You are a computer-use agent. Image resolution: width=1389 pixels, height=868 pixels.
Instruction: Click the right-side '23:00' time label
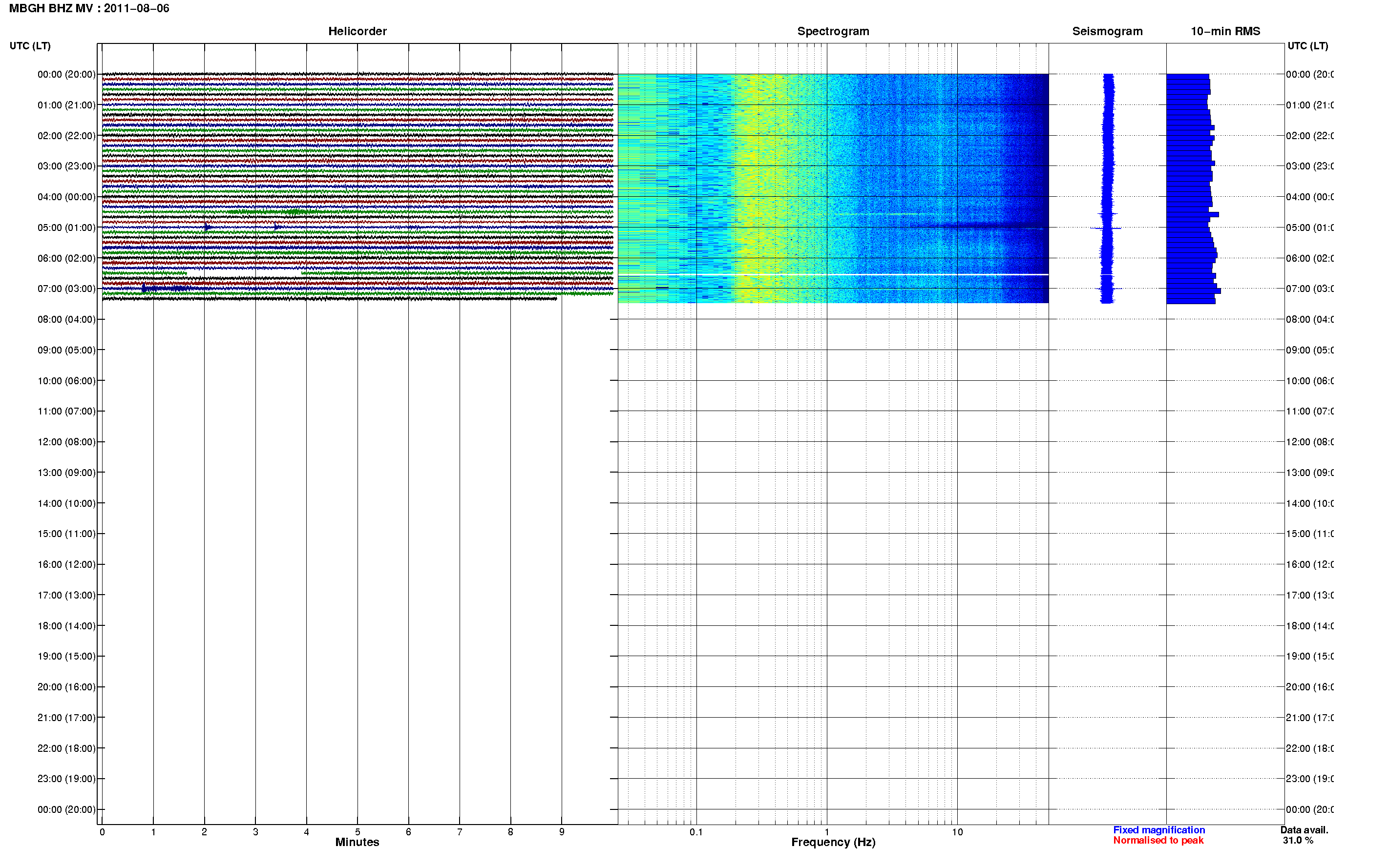tap(1309, 779)
